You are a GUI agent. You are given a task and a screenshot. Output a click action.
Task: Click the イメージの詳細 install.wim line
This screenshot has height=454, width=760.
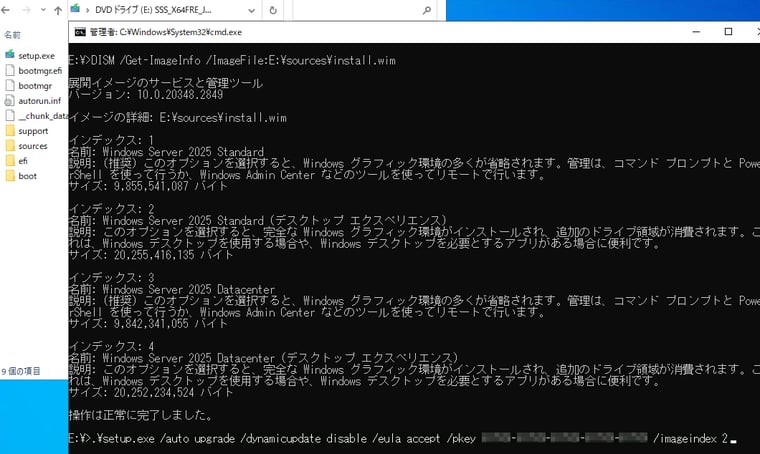click(178, 118)
